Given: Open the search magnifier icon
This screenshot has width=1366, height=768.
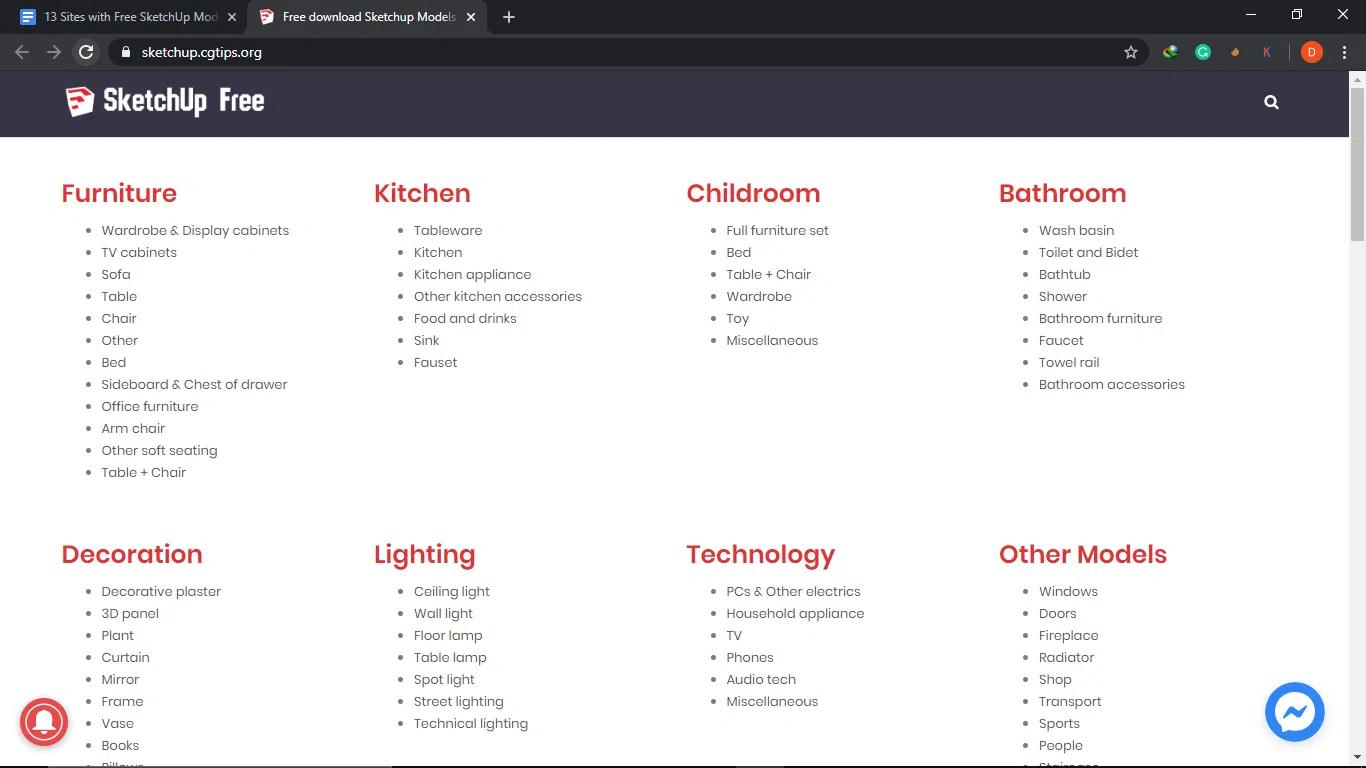Looking at the screenshot, I should pyautogui.click(x=1271, y=101).
